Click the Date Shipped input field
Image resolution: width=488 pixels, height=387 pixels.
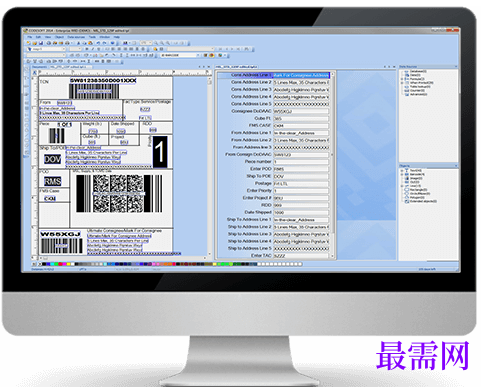(301, 213)
